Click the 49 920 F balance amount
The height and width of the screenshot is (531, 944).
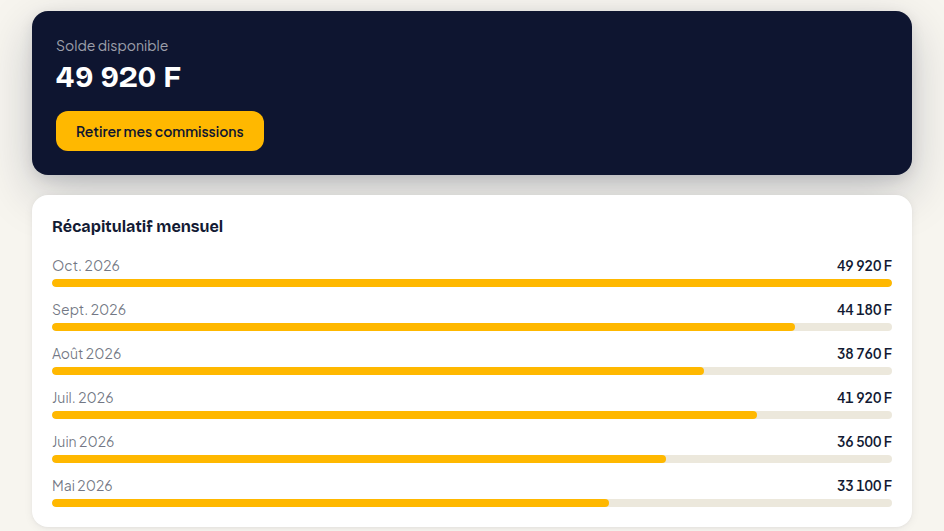[x=118, y=77]
